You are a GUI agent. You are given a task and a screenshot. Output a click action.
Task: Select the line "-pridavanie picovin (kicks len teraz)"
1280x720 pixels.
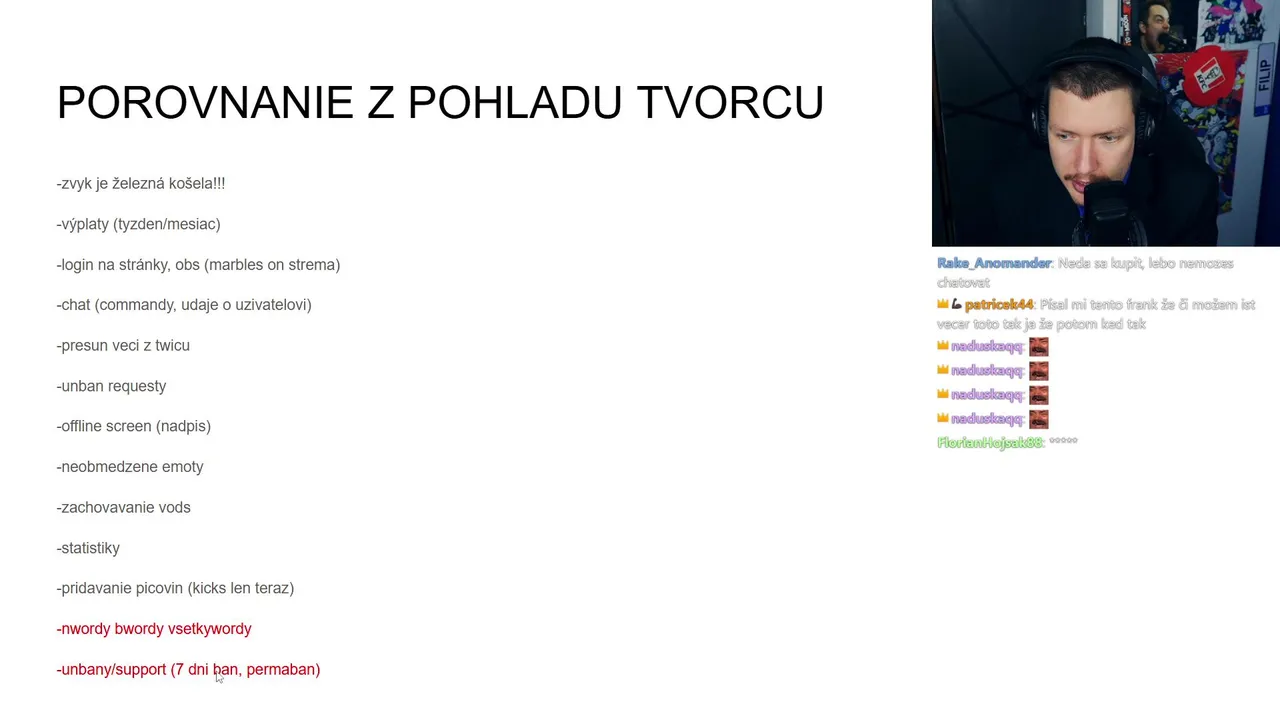[176, 588]
